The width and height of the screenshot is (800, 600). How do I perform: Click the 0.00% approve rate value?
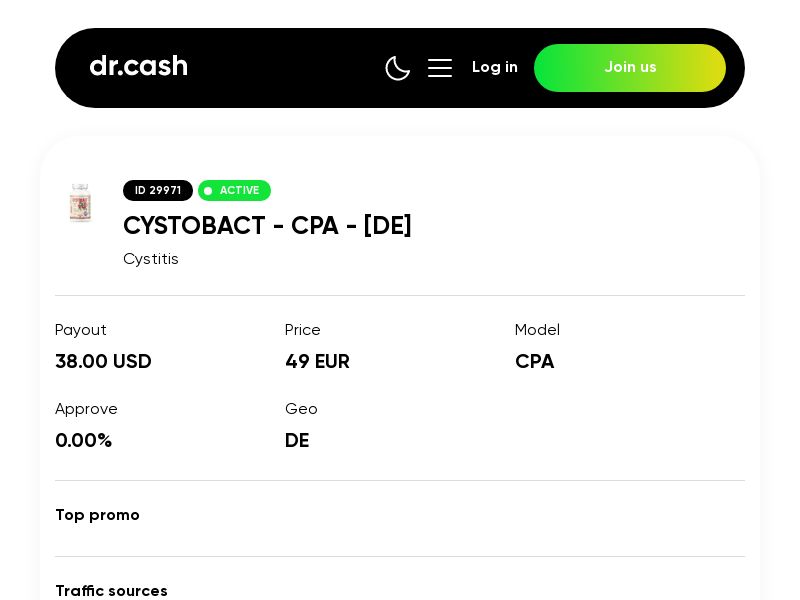[83, 440]
